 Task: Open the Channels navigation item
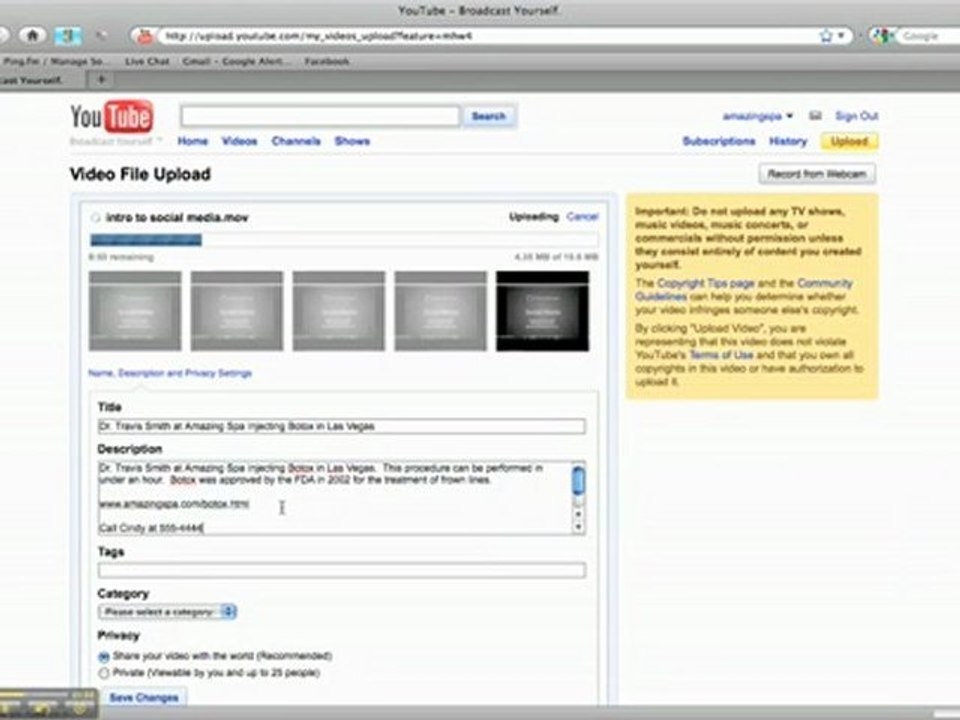click(296, 141)
